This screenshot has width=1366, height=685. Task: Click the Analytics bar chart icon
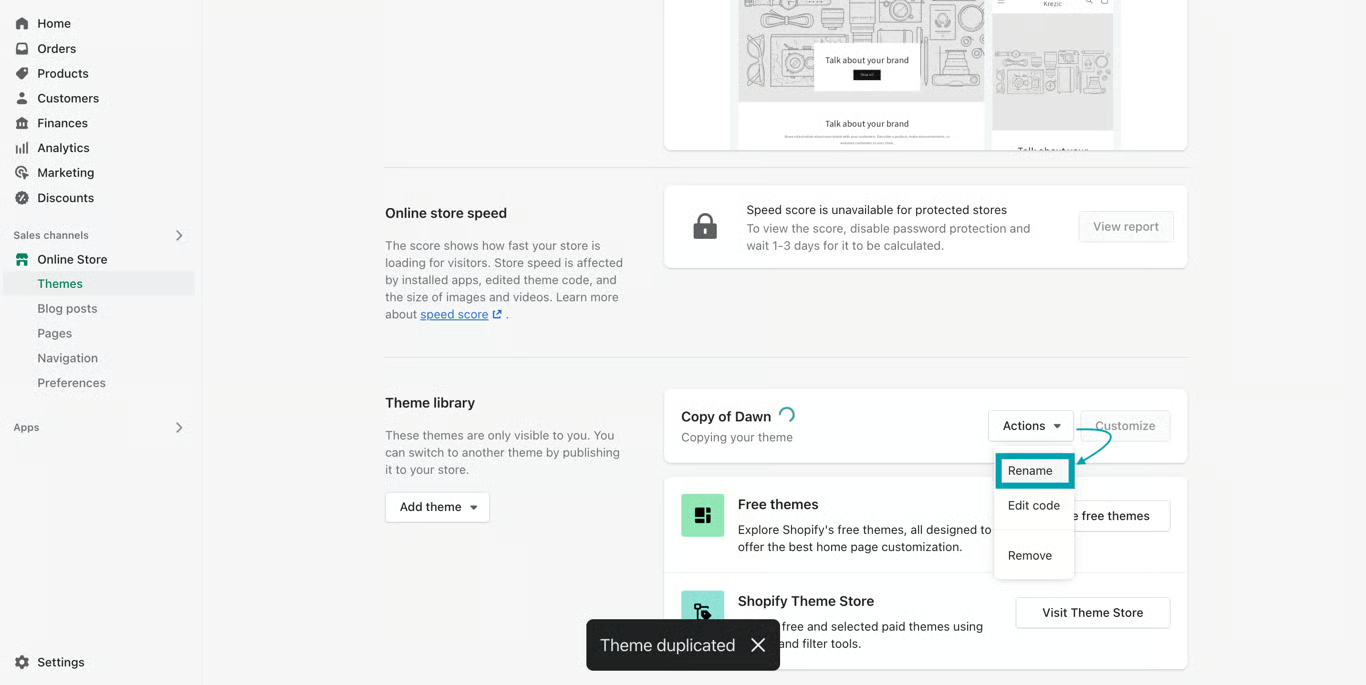pos(22,148)
